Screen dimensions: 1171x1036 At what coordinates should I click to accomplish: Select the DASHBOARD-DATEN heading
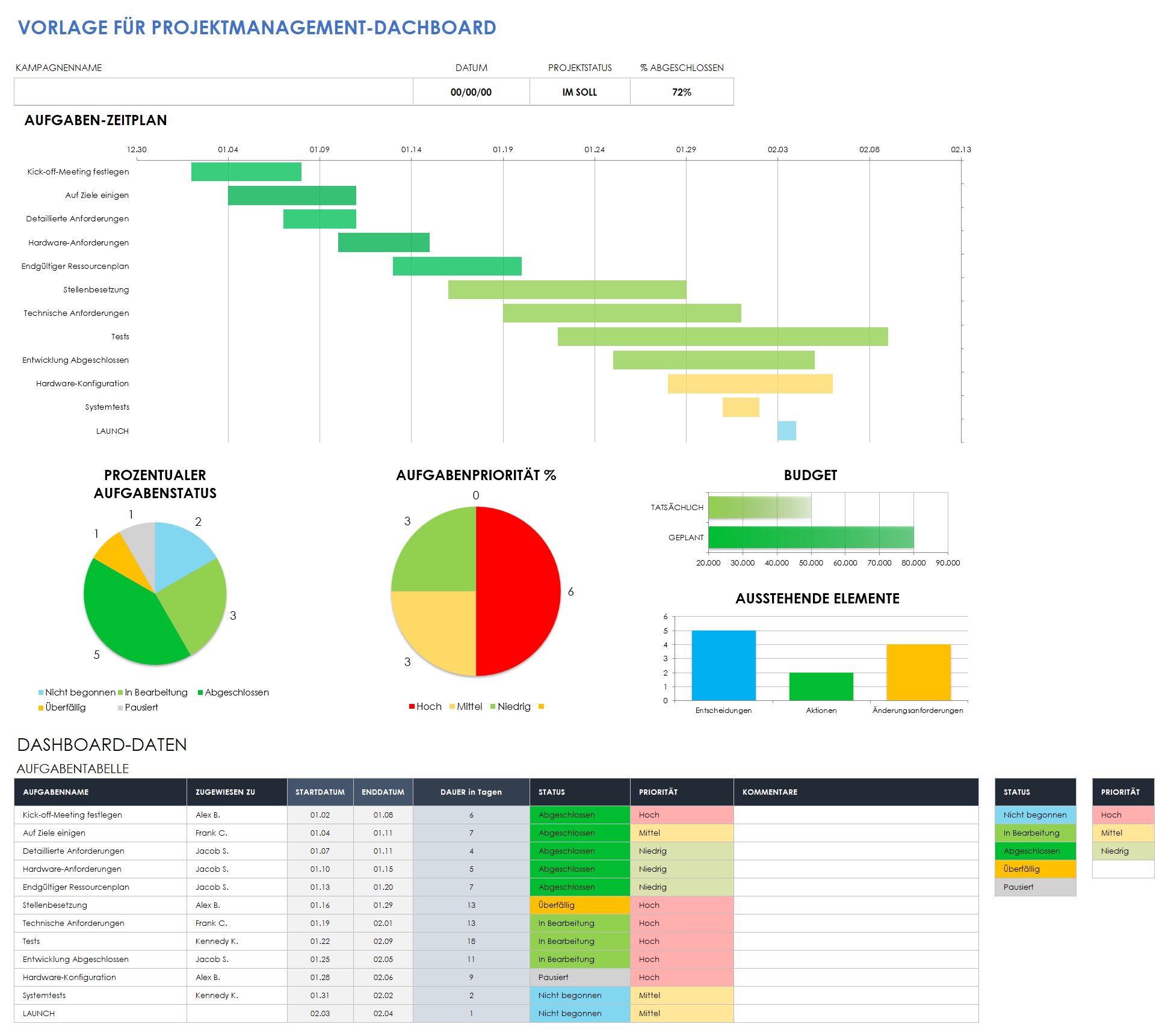coord(102,745)
